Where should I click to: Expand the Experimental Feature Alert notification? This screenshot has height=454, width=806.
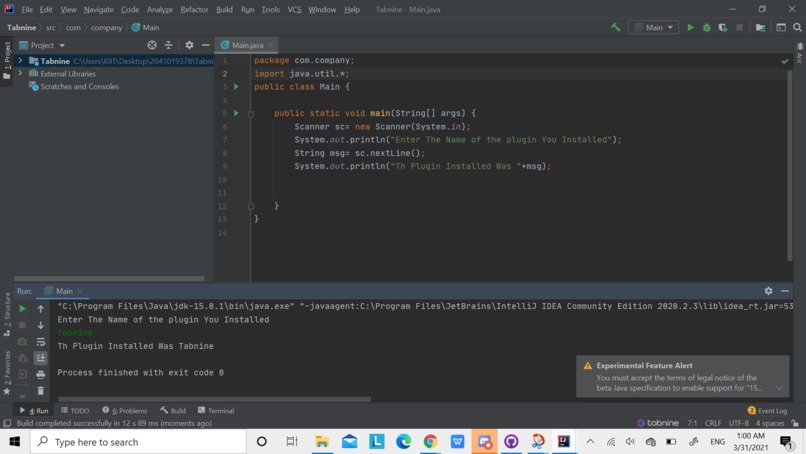[x=779, y=388]
